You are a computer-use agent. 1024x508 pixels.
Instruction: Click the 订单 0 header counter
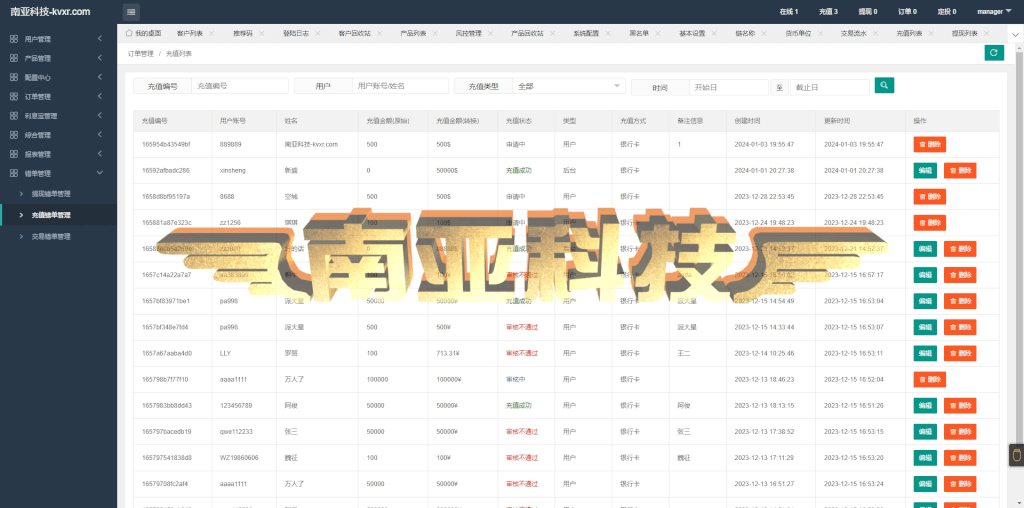coord(907,12)
